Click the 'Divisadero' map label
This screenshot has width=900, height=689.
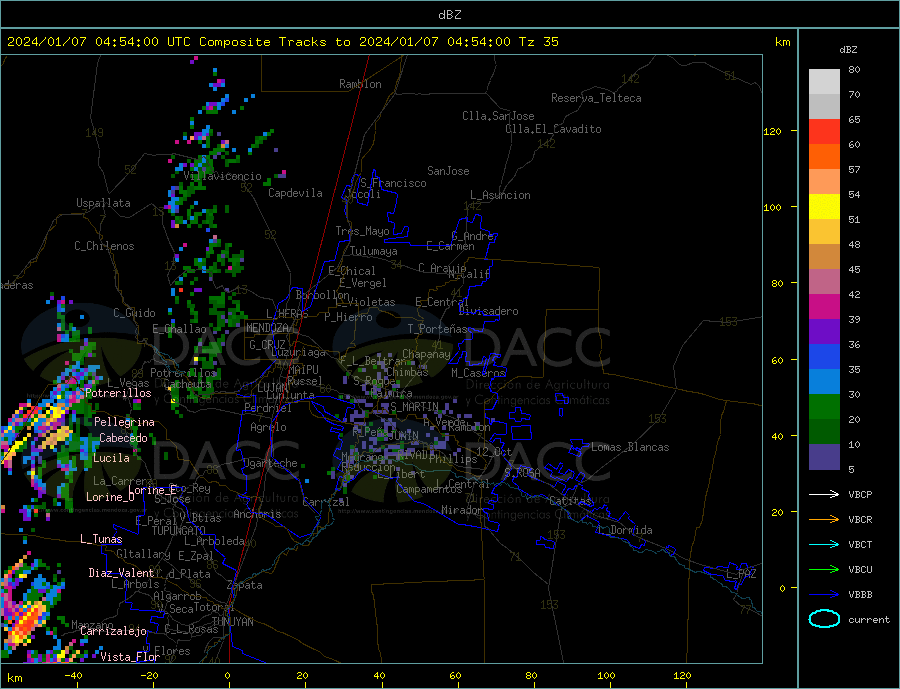[x=488, y=311]
